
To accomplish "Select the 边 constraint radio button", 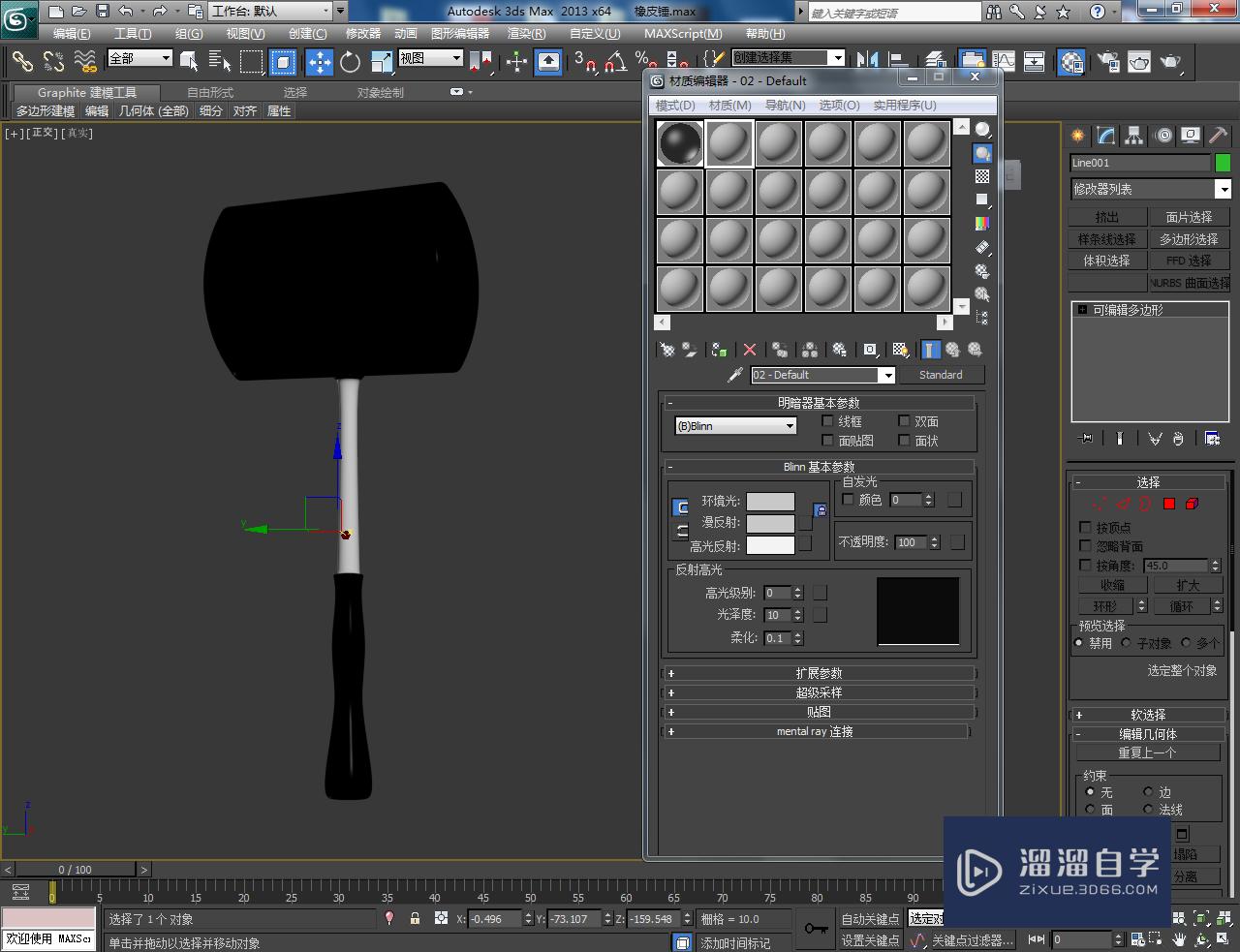I will pos(1148,792).
